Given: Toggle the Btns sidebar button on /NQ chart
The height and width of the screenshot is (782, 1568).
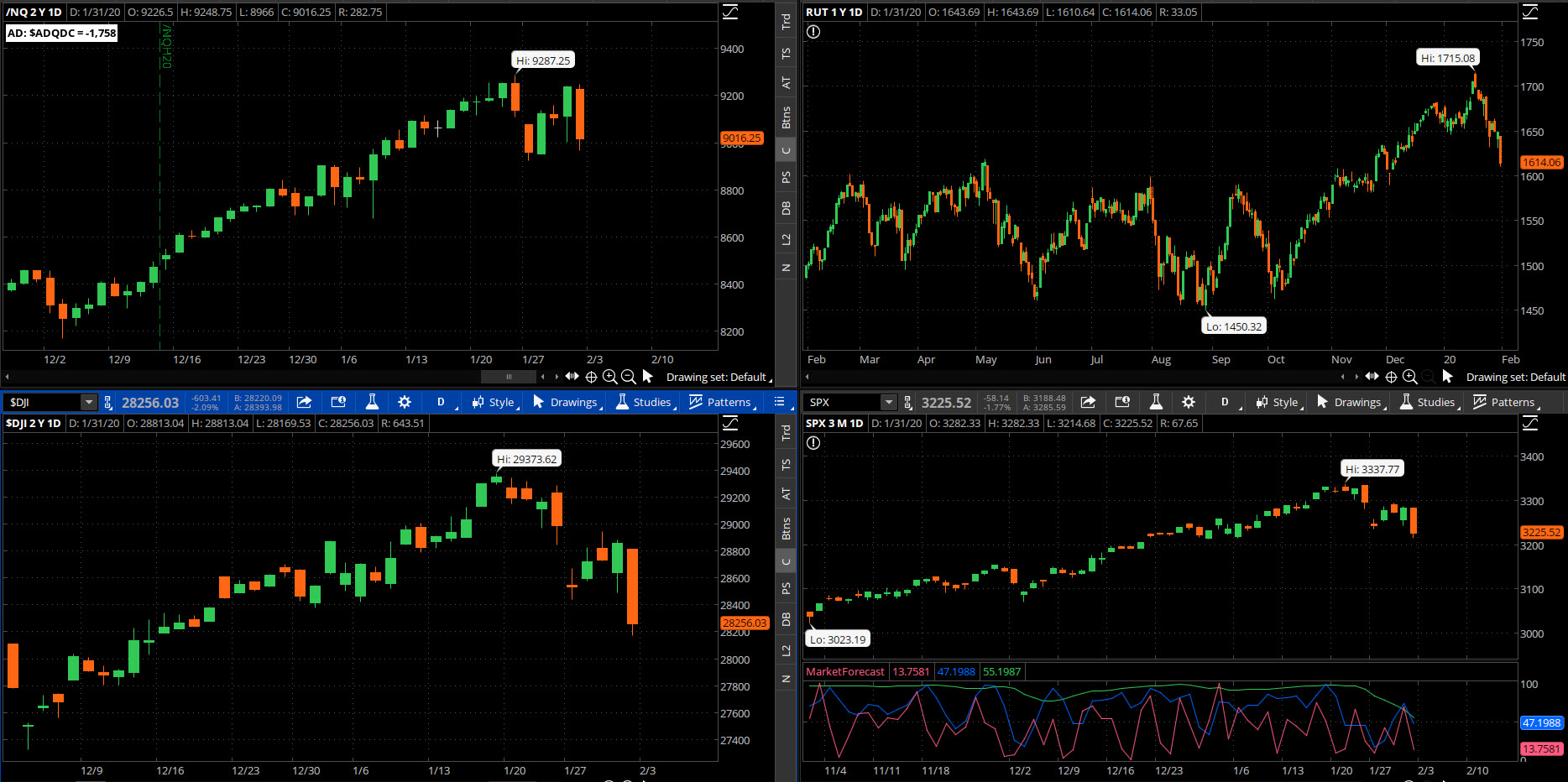Looking at the screenshot, I should coord(786,117).
